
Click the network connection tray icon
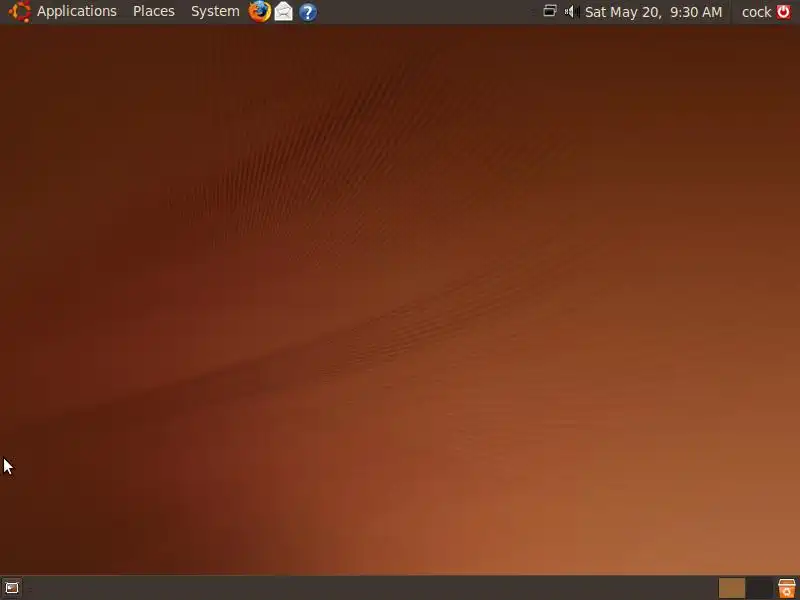point(549,11)
